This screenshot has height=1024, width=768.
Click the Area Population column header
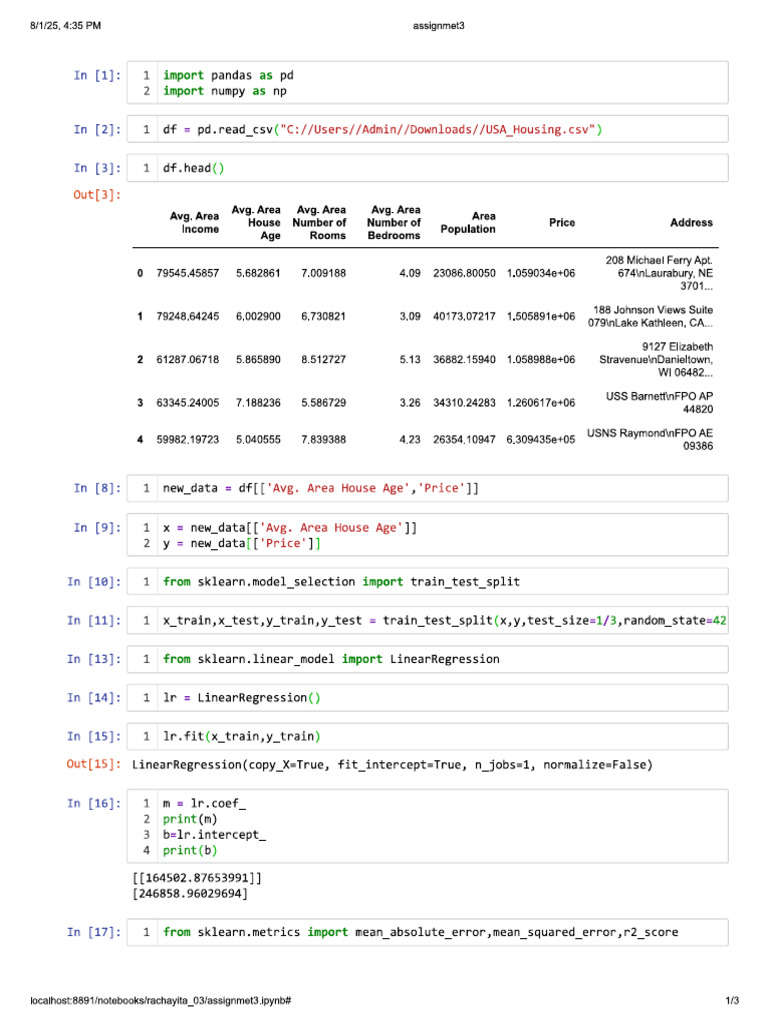point(468,223)
